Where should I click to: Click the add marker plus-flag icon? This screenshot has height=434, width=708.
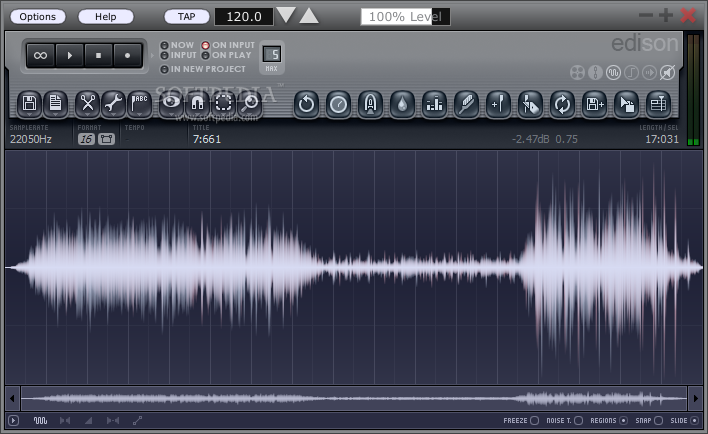[498, 105]
